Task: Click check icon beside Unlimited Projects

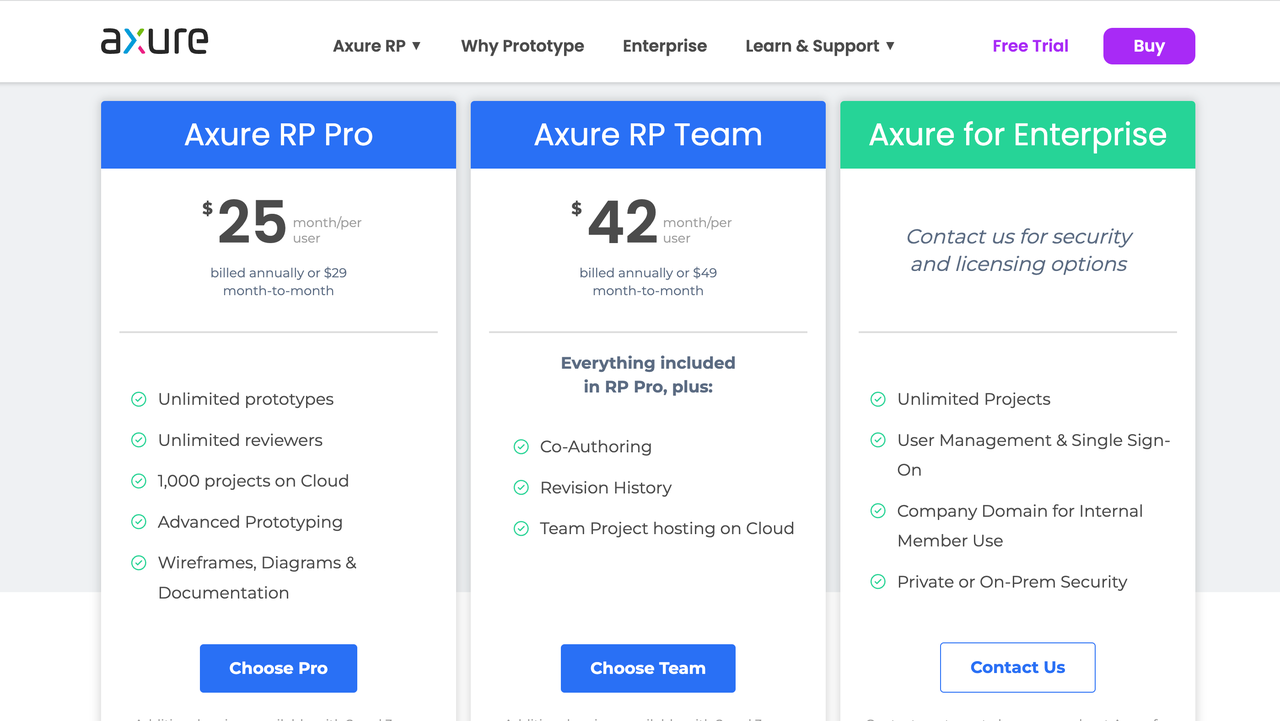Action: [878, 399]
